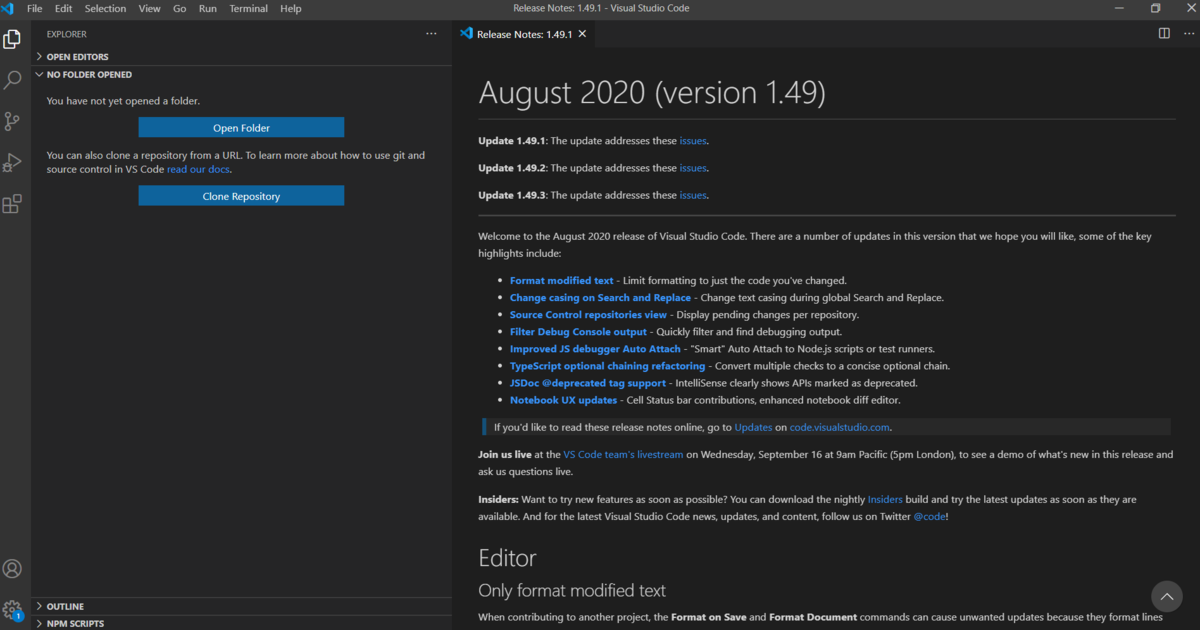The image size is (1200, 630).
Task: Open 'Source Control repositories view' link
Action: pos(588,315)
